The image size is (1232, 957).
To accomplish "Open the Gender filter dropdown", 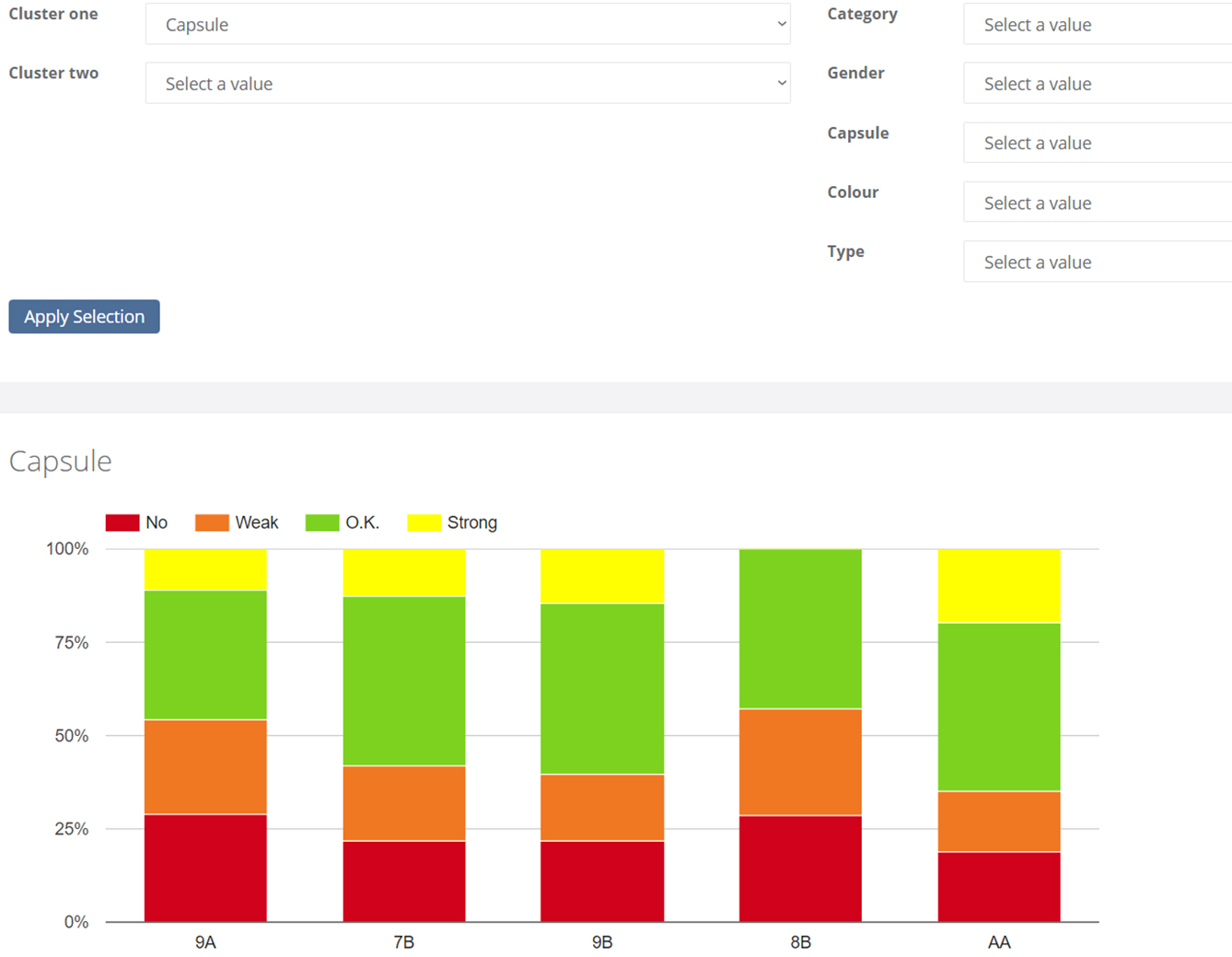I will pos(1098,84).
